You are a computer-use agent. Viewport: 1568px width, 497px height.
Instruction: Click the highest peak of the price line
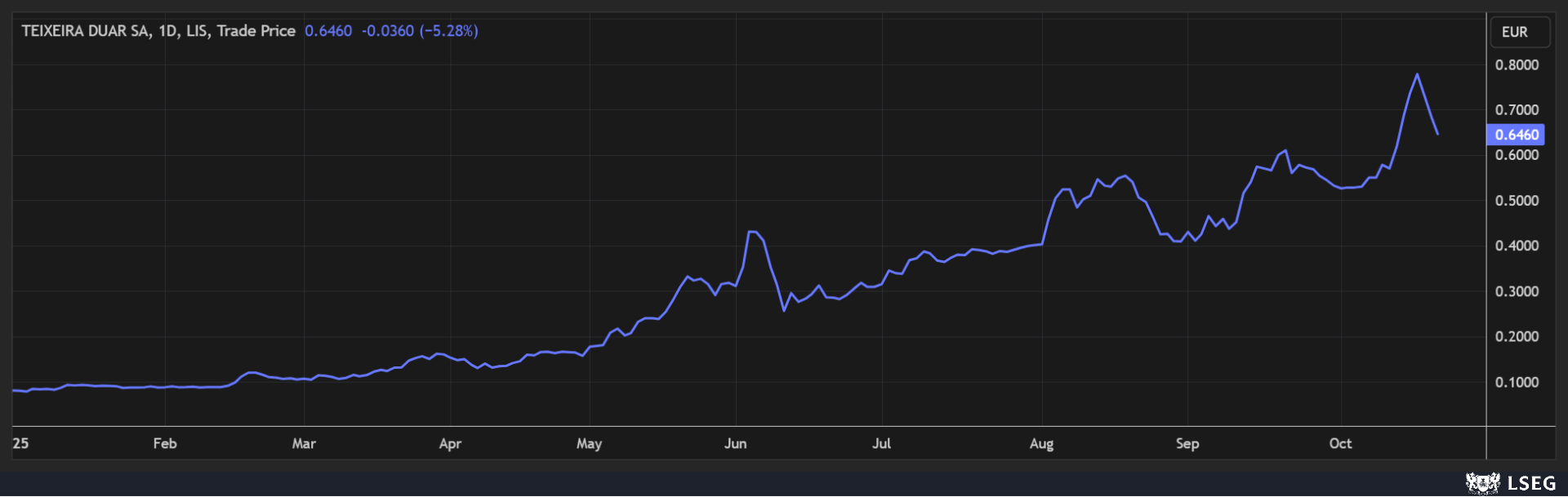(1417, 74)
